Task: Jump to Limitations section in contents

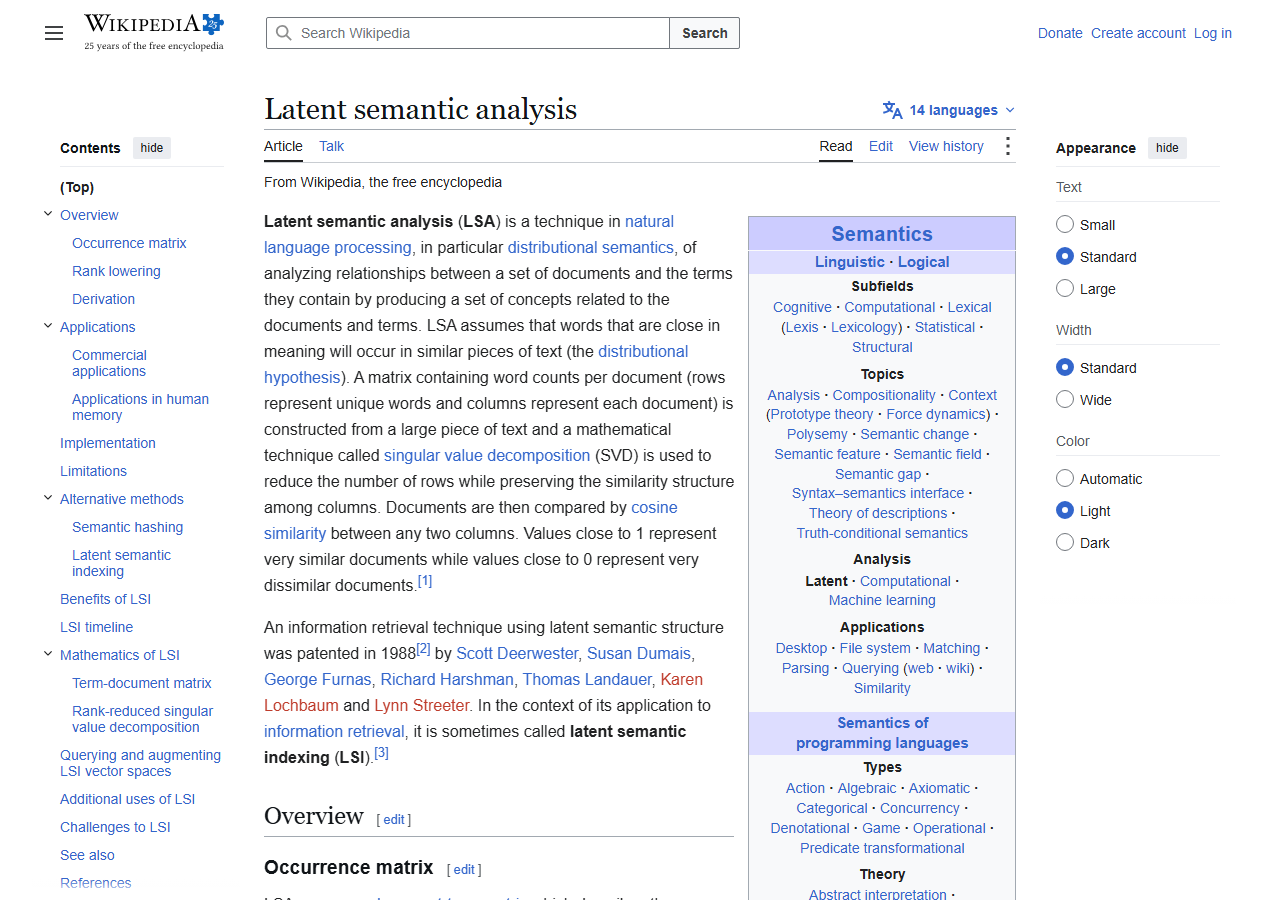Action: (x=93, y=471)
